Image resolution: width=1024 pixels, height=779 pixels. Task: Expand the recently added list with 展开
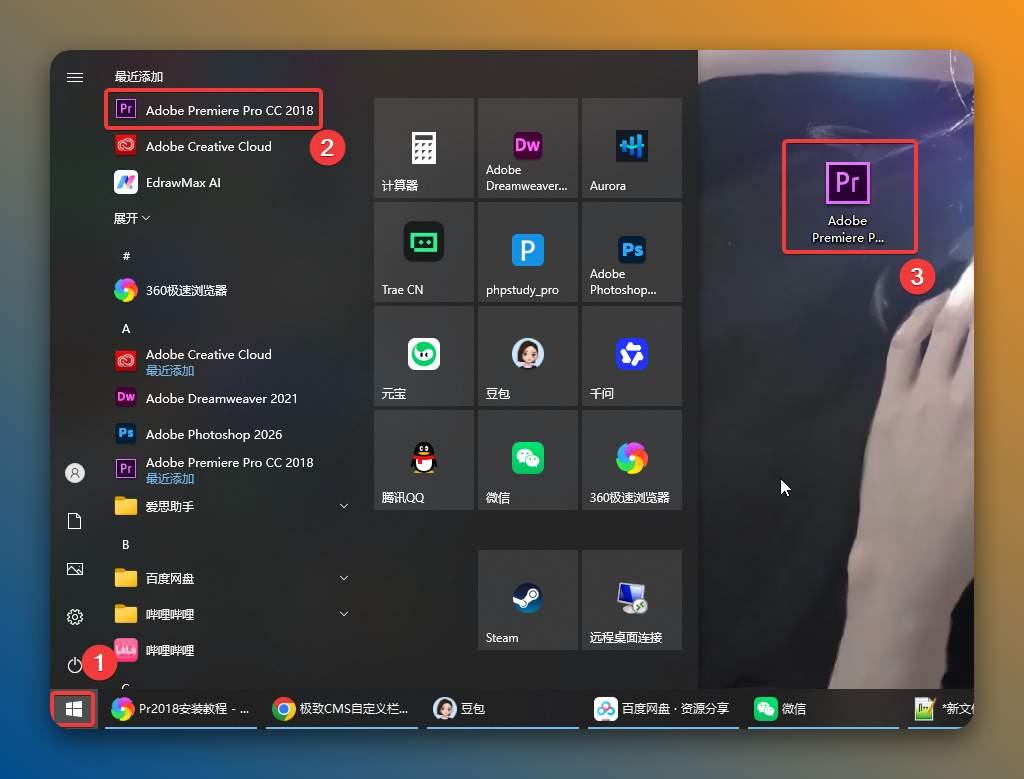[x=131, y=218]
